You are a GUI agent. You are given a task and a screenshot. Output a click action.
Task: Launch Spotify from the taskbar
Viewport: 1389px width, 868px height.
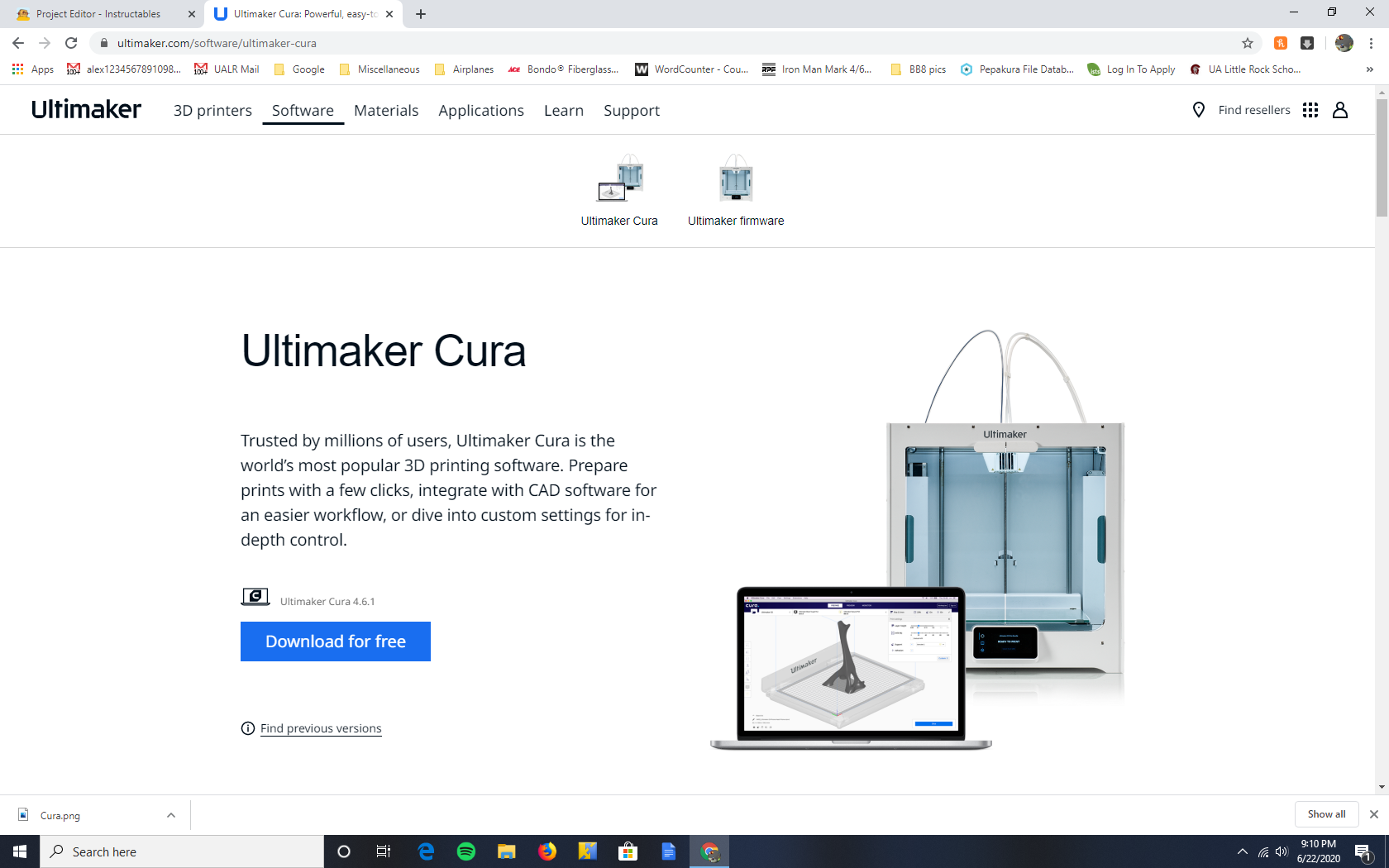[x=466, y=851]
